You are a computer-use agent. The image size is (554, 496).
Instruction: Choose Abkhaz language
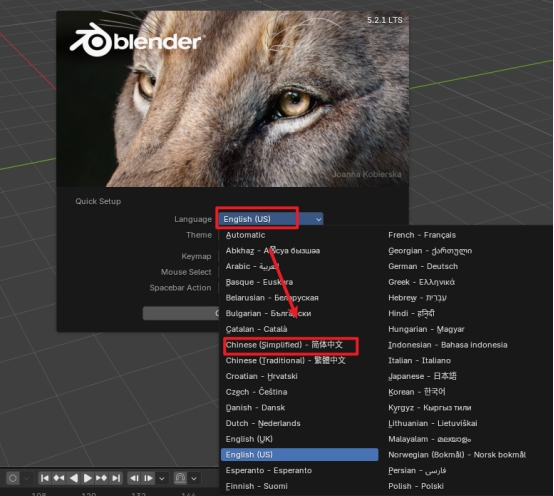[299, 251]
